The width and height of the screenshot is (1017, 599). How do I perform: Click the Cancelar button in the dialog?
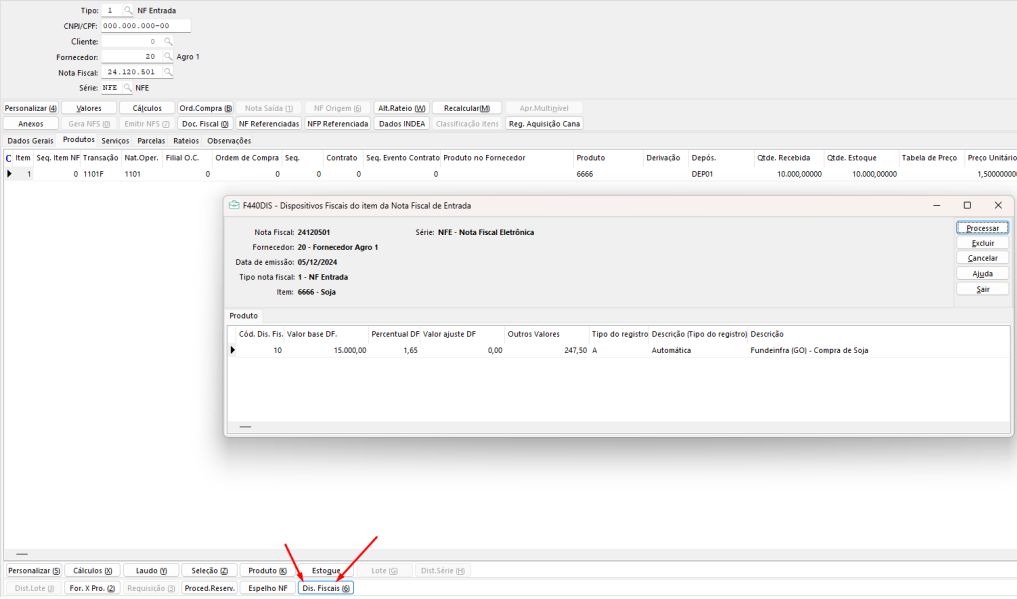983,258
